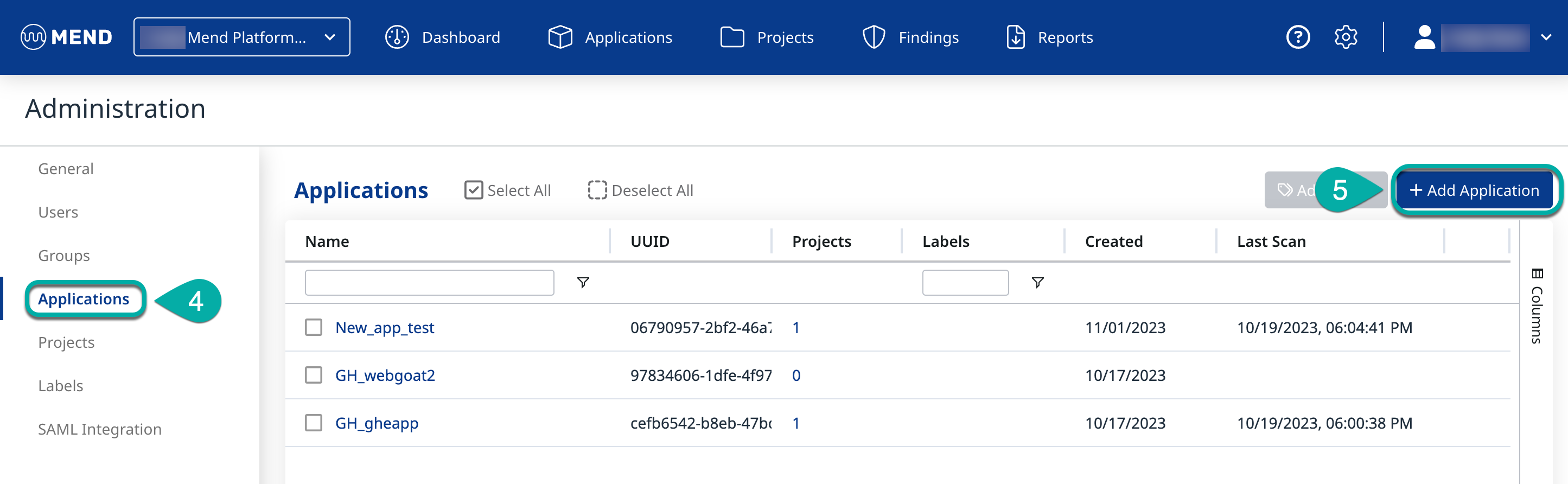This screenshot has height=484, width=1568.
Task: Click the Labels column filter funnel icon
Action: (x=1037, y=283)
